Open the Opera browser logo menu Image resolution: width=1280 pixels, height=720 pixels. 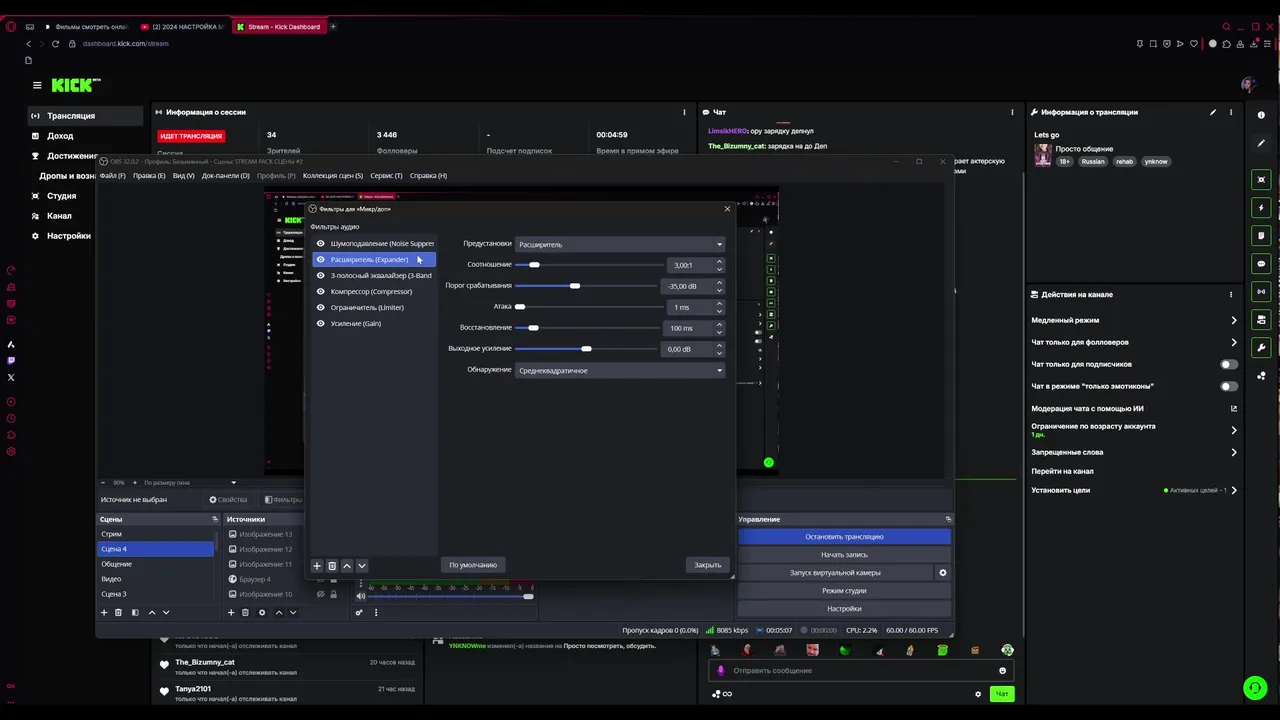pos(11,27)
